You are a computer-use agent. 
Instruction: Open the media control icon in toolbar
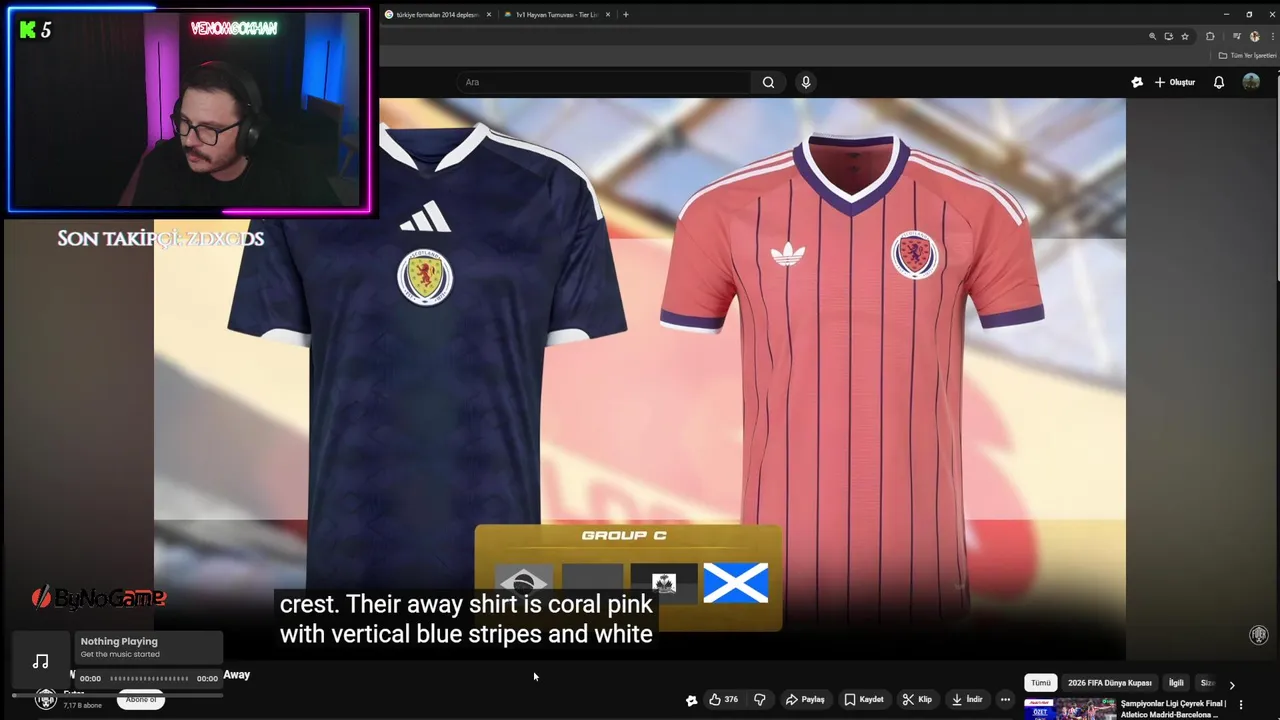click(1237, 36)
